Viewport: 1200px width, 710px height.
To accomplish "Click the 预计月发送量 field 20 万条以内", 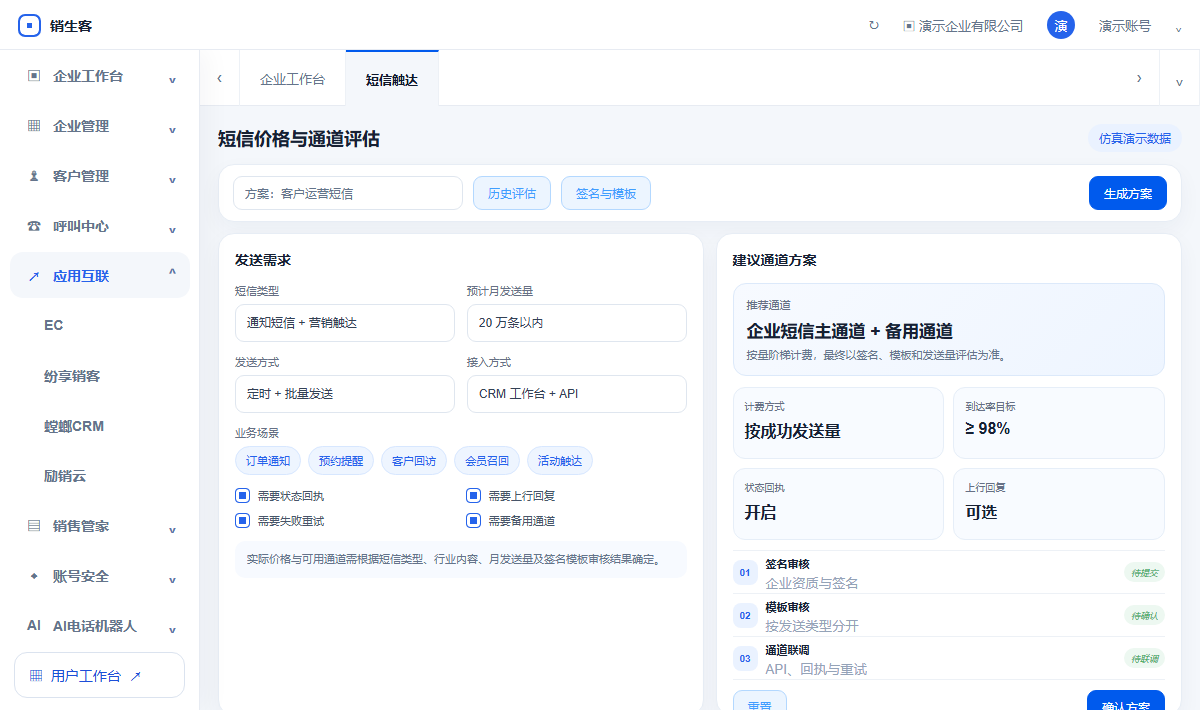I will [577, 323].
